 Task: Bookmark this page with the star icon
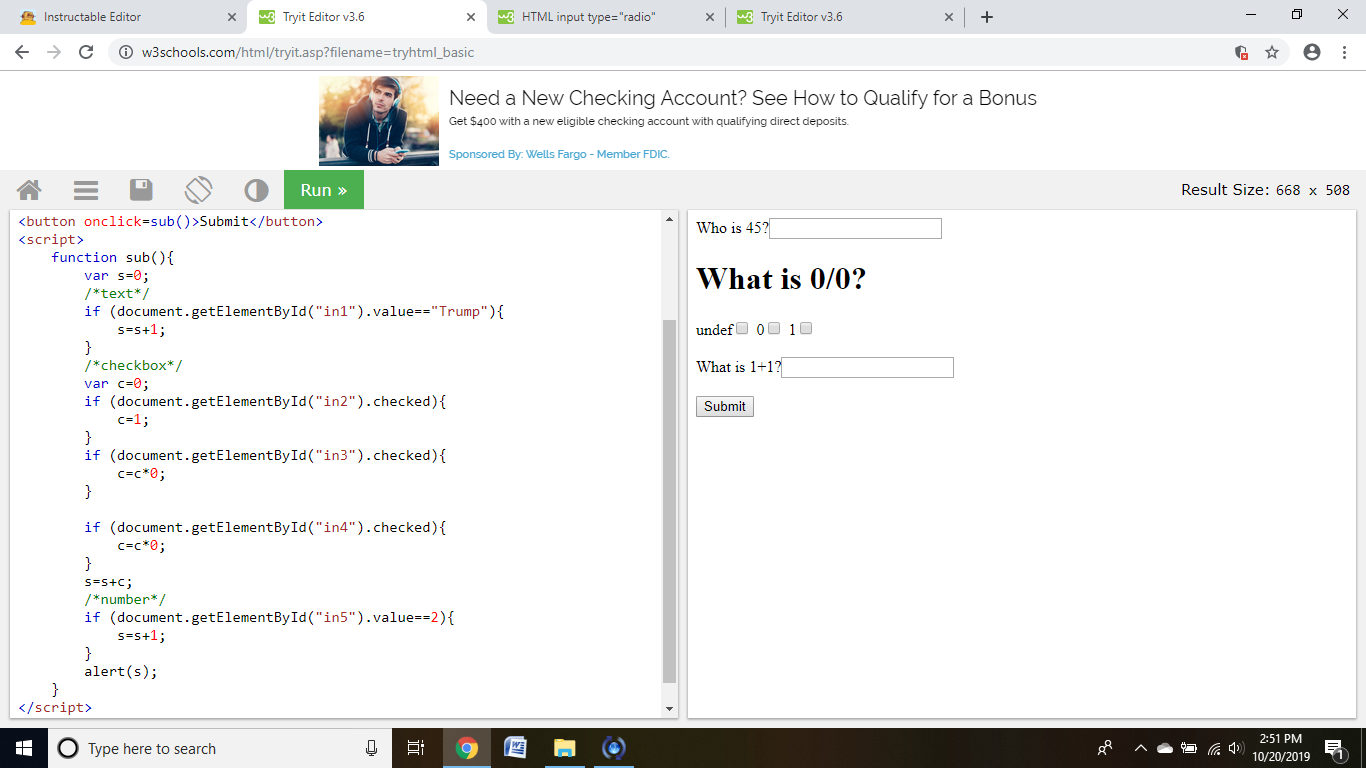(x=1272, y=52)
